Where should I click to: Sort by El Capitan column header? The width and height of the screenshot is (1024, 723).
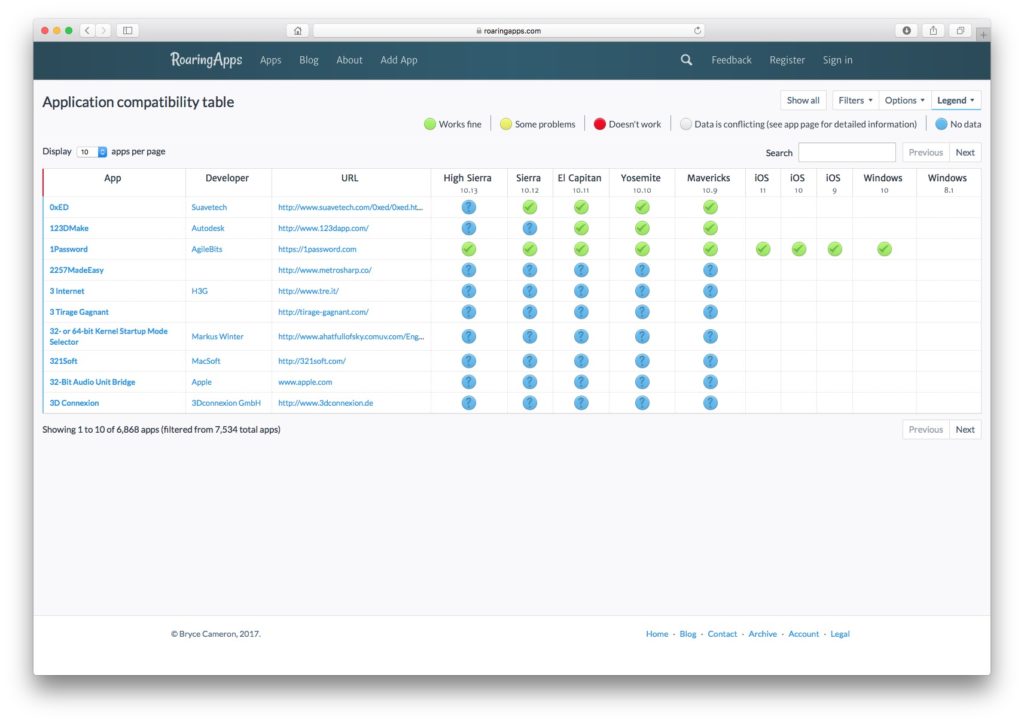click(x=579, y=182)
